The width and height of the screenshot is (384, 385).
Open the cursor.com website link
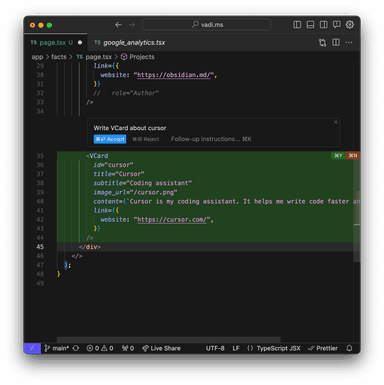[x=172, y=220]
